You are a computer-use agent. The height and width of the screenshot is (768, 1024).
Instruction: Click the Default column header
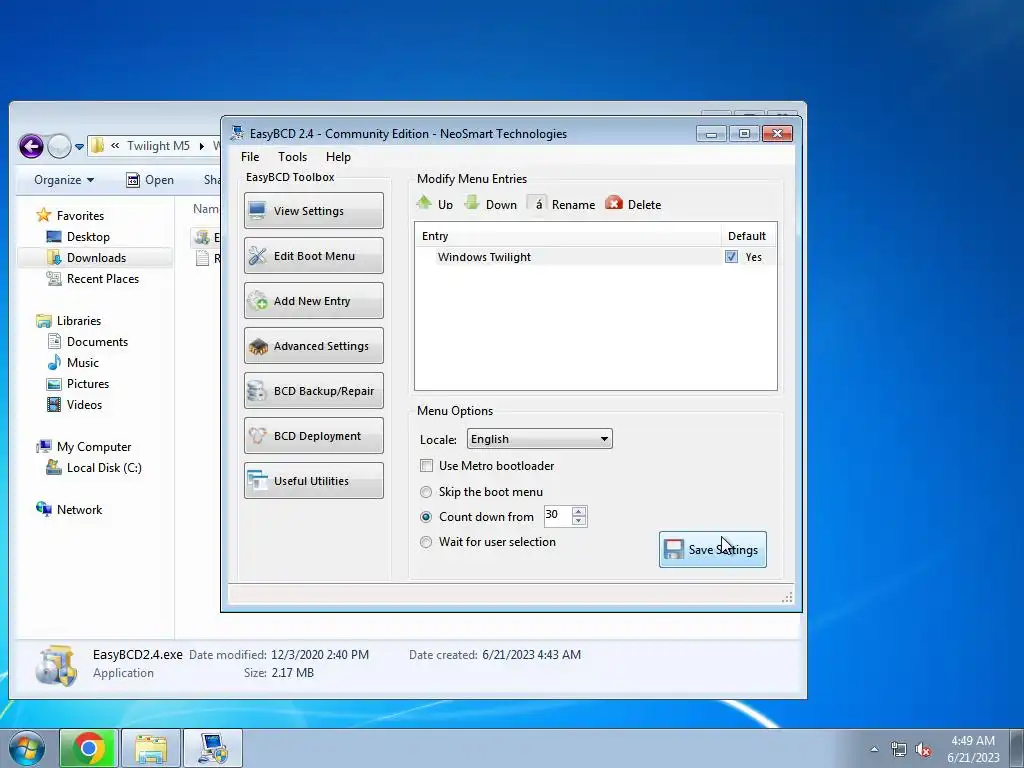(748, 236)
